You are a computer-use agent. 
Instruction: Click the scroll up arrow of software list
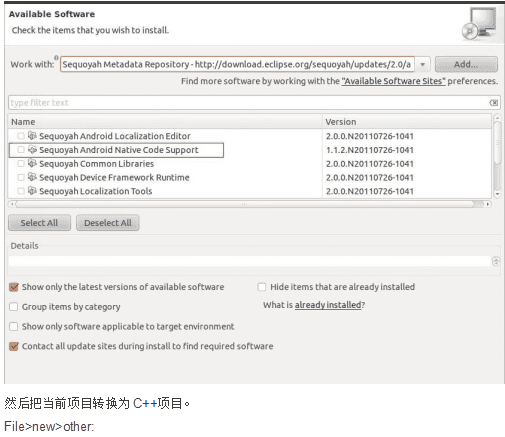pos(497,117)
